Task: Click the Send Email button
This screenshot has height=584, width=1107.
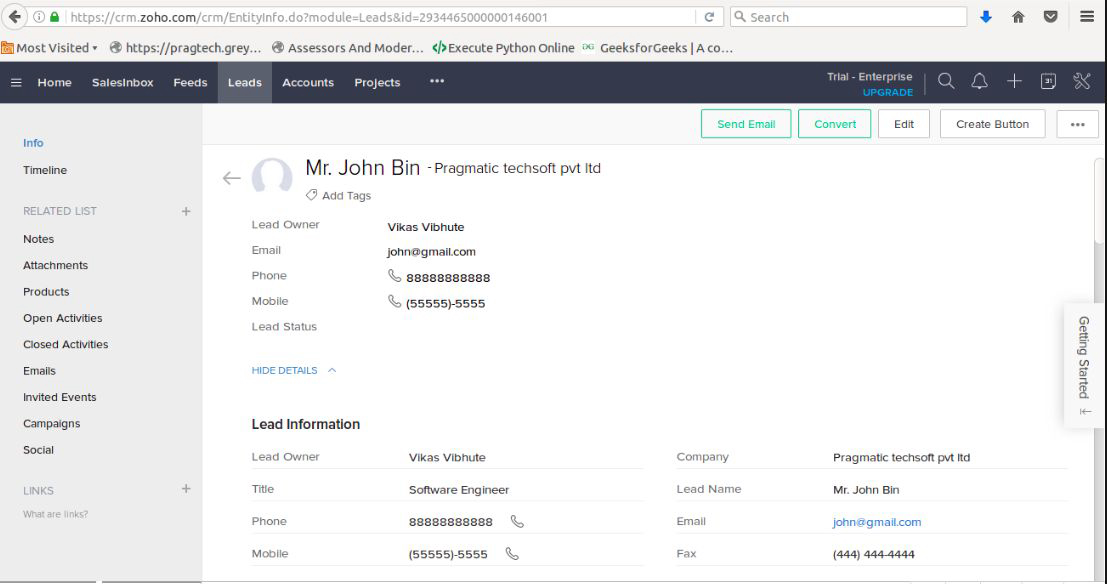Action: click(746, 124)
